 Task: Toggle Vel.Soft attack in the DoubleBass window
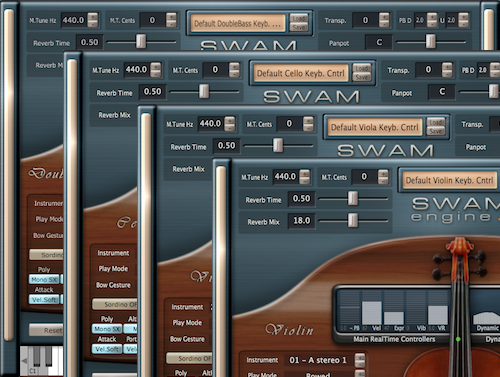(x=44, y=299)
